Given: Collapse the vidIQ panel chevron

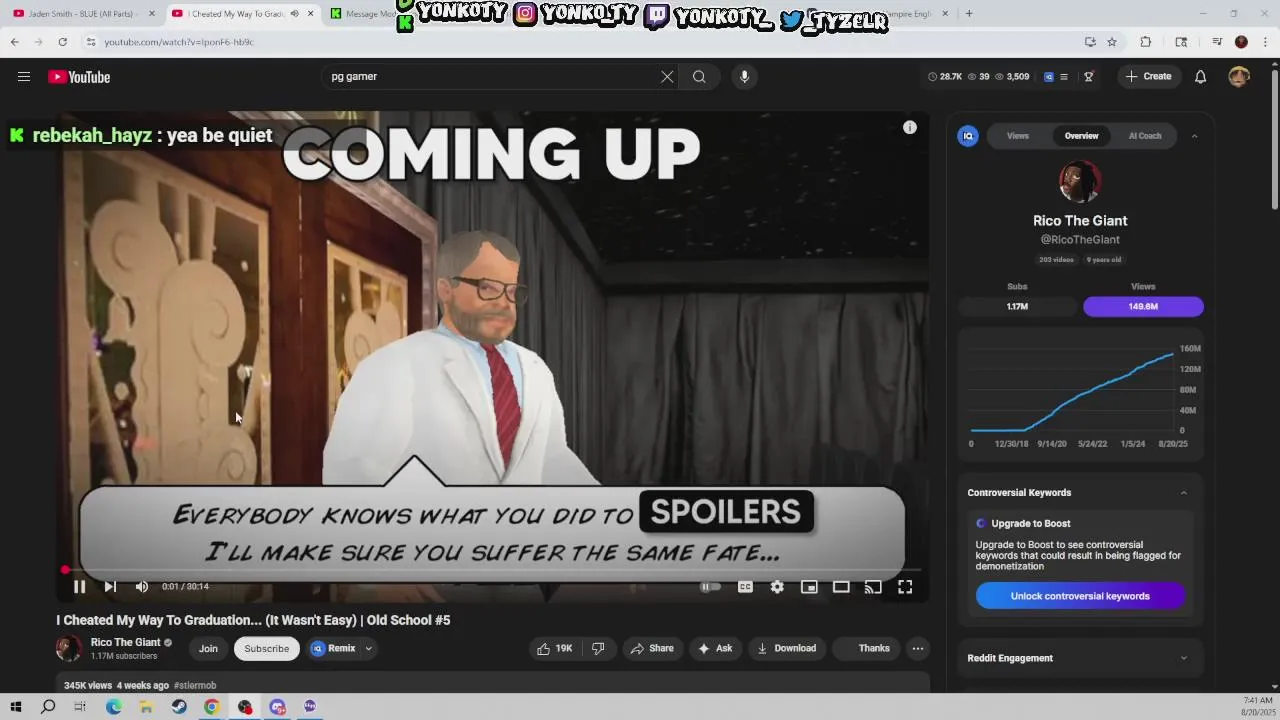Looking at the screenshot, I should pyautogui.click(x=1194, y=136).
